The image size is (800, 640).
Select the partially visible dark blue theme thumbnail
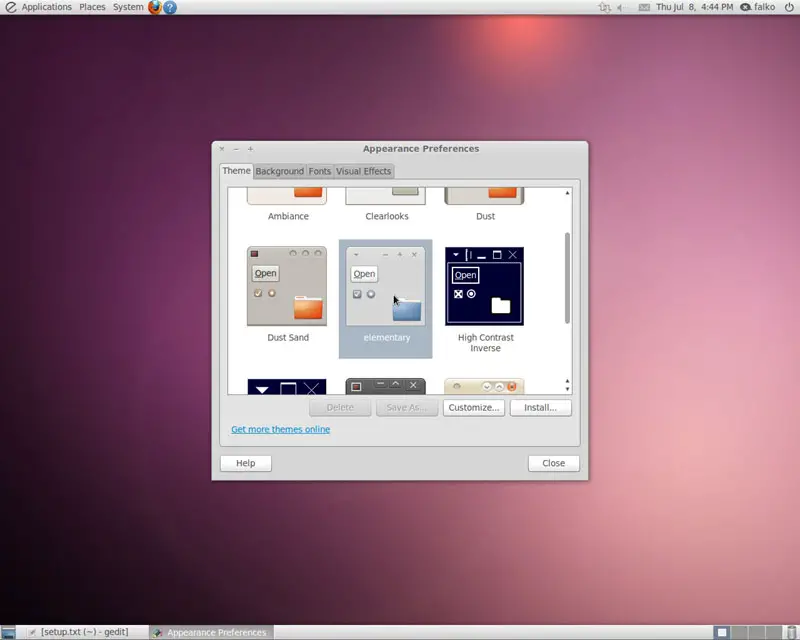point(287,386)
